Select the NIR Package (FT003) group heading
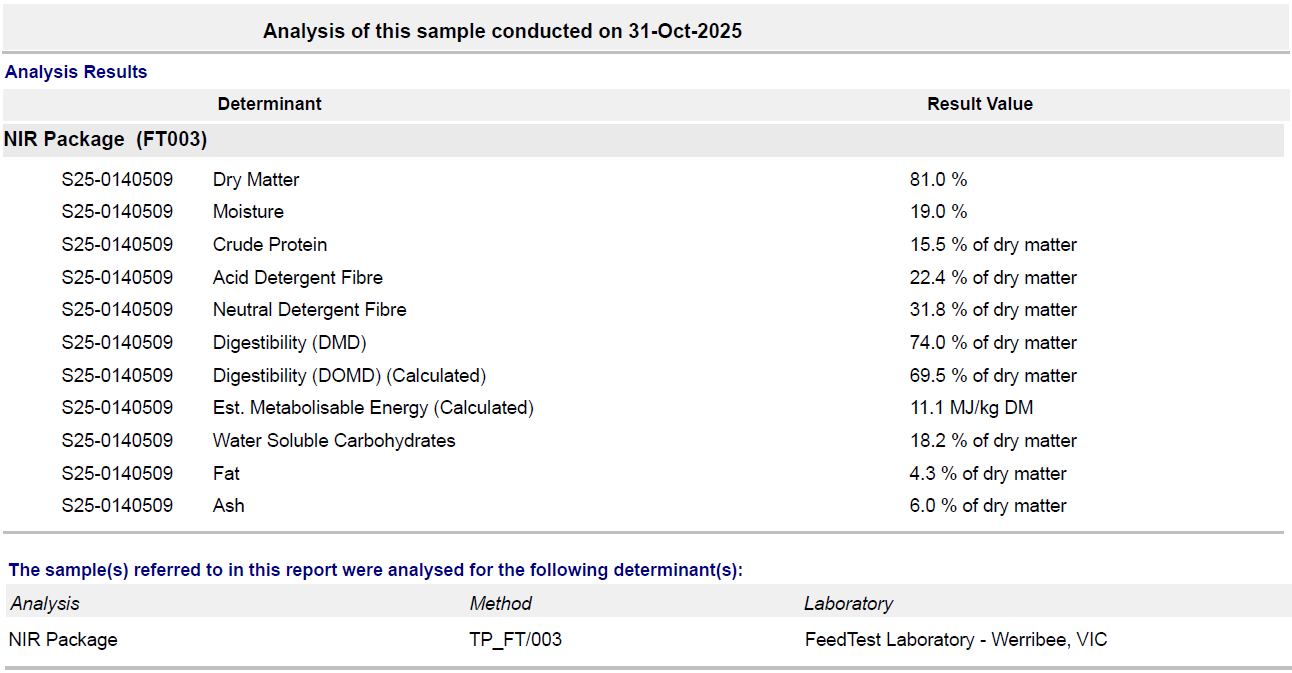 [105, 140]
